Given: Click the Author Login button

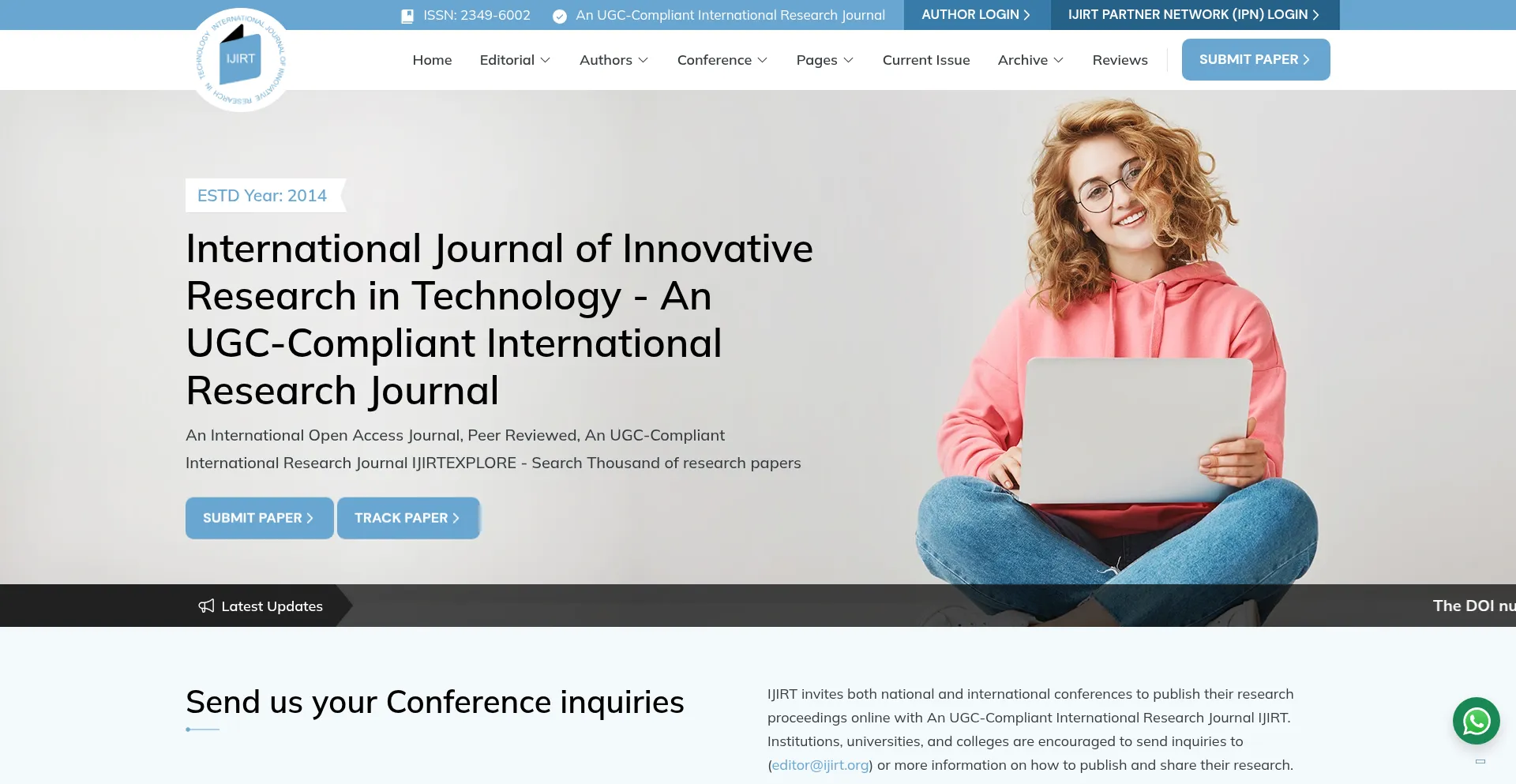Looking at the screenshot, I should 976,15.
